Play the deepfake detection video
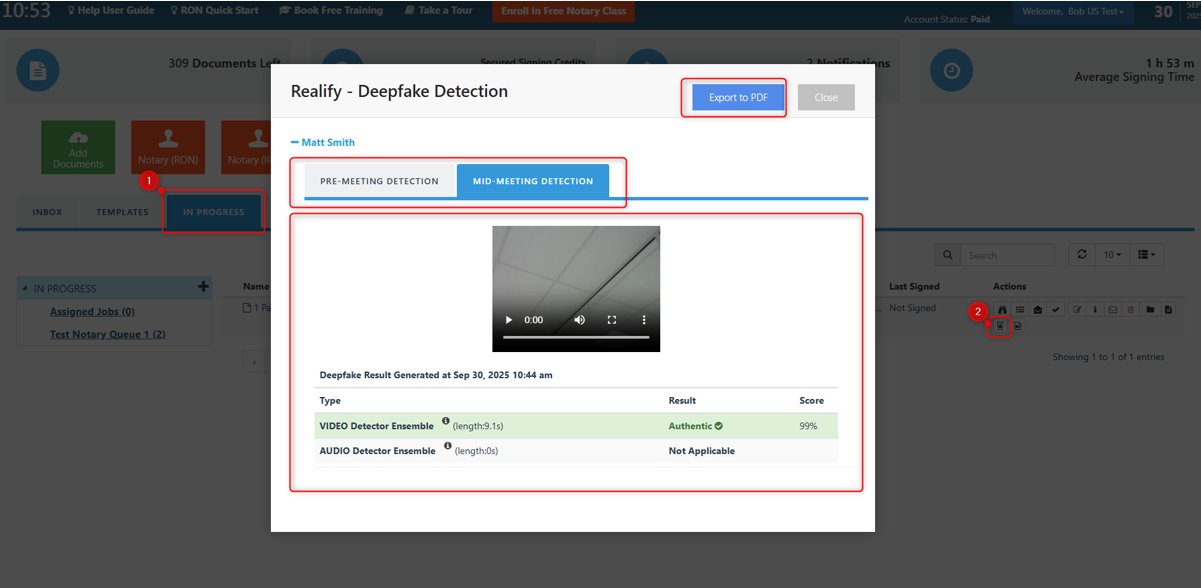The width and height of the screenshot is (1201, 588). (508, 320)
